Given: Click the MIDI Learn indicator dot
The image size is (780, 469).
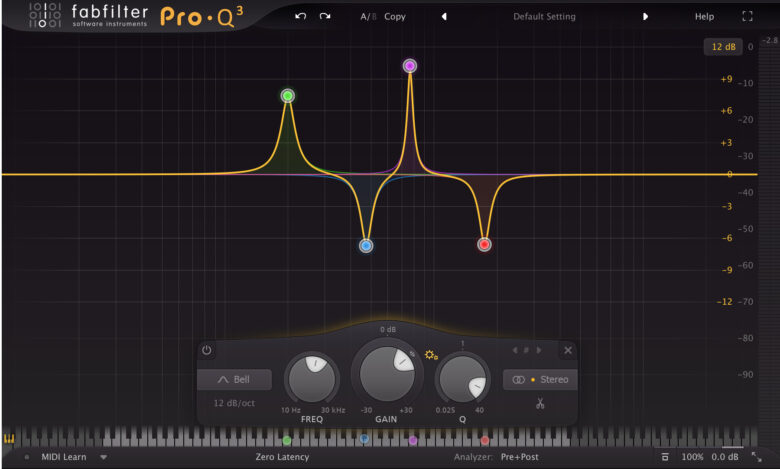Looking at the screenshot, I should 27,457.
